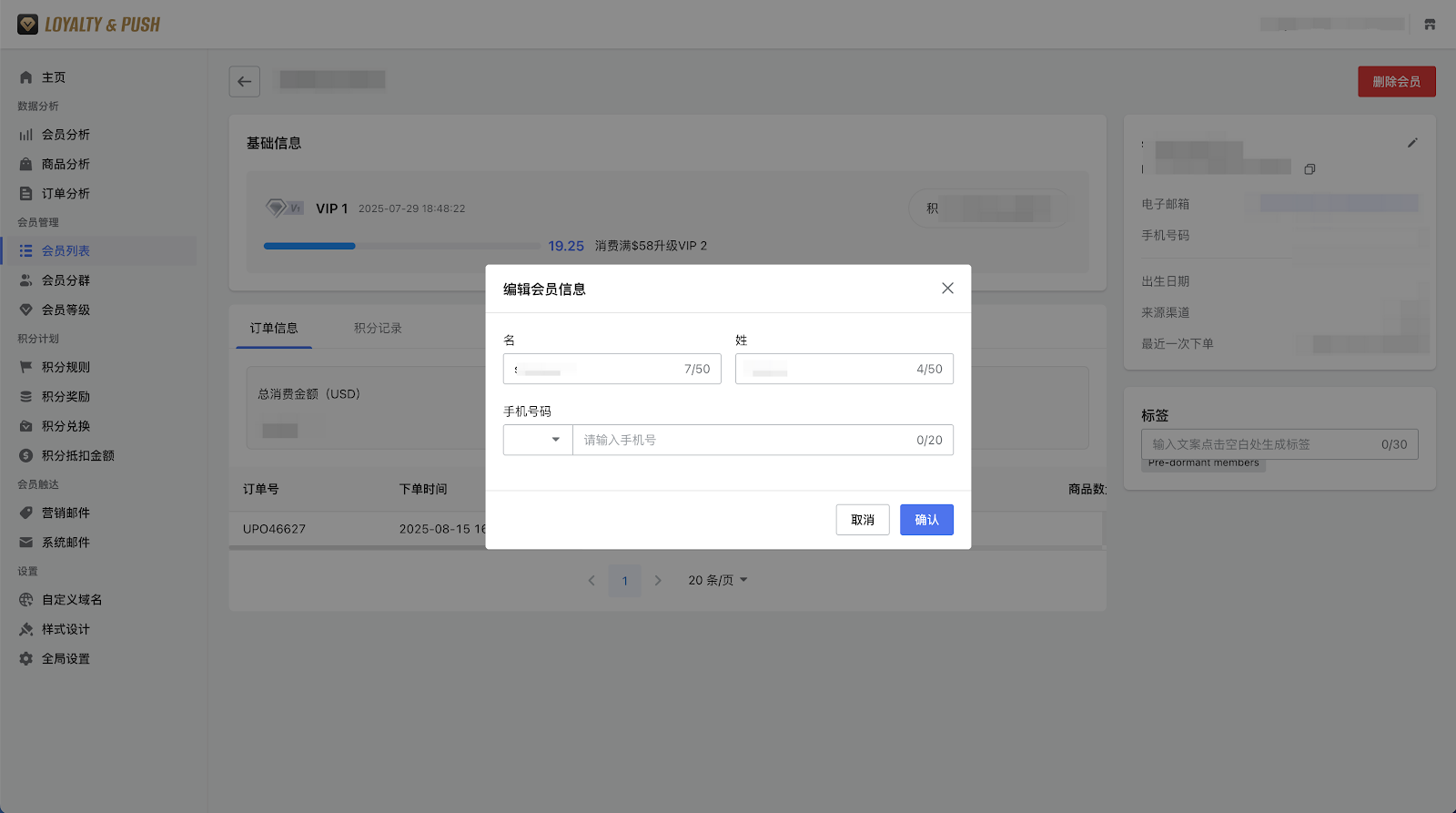Switch to the 积分记录 tab
The height and width of the screenshot is (813, 1456).
378,329
